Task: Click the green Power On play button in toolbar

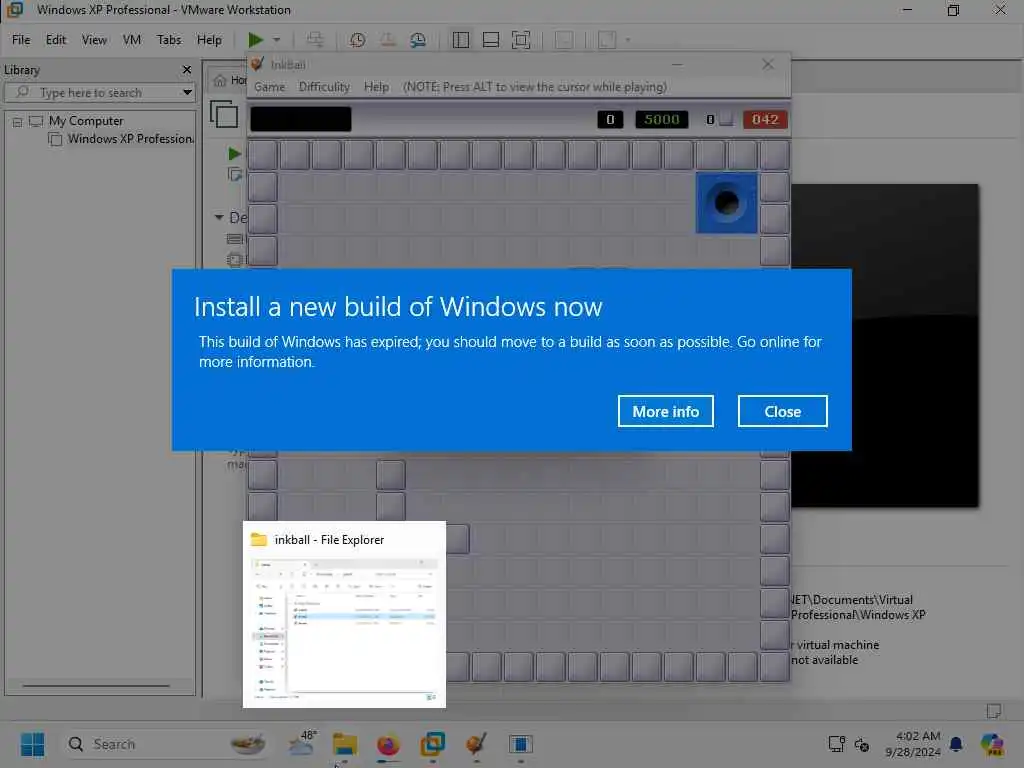Action: pyautogui.click(x=255, y=40)
